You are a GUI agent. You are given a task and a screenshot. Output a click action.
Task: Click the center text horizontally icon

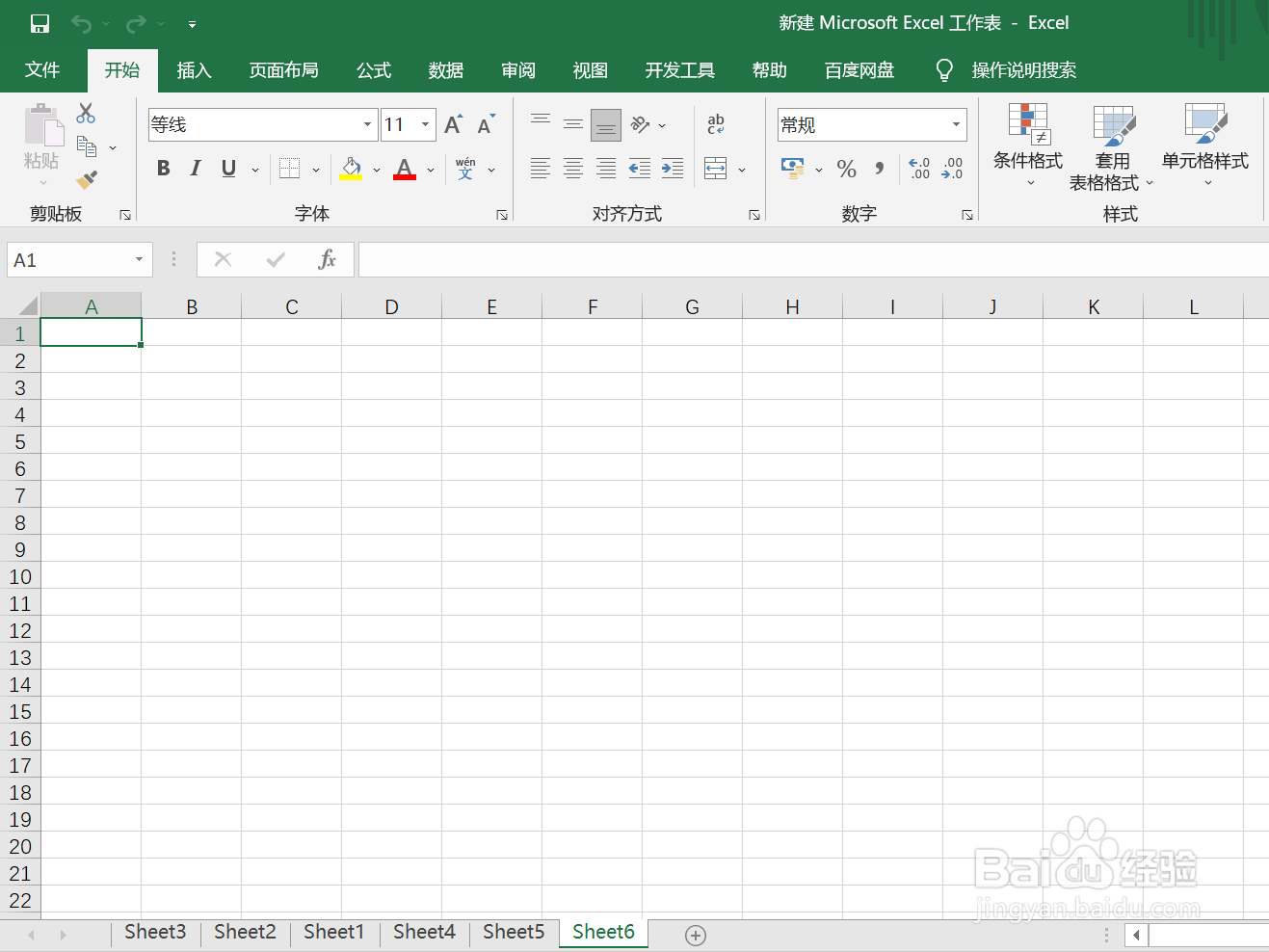coord(573,169)
